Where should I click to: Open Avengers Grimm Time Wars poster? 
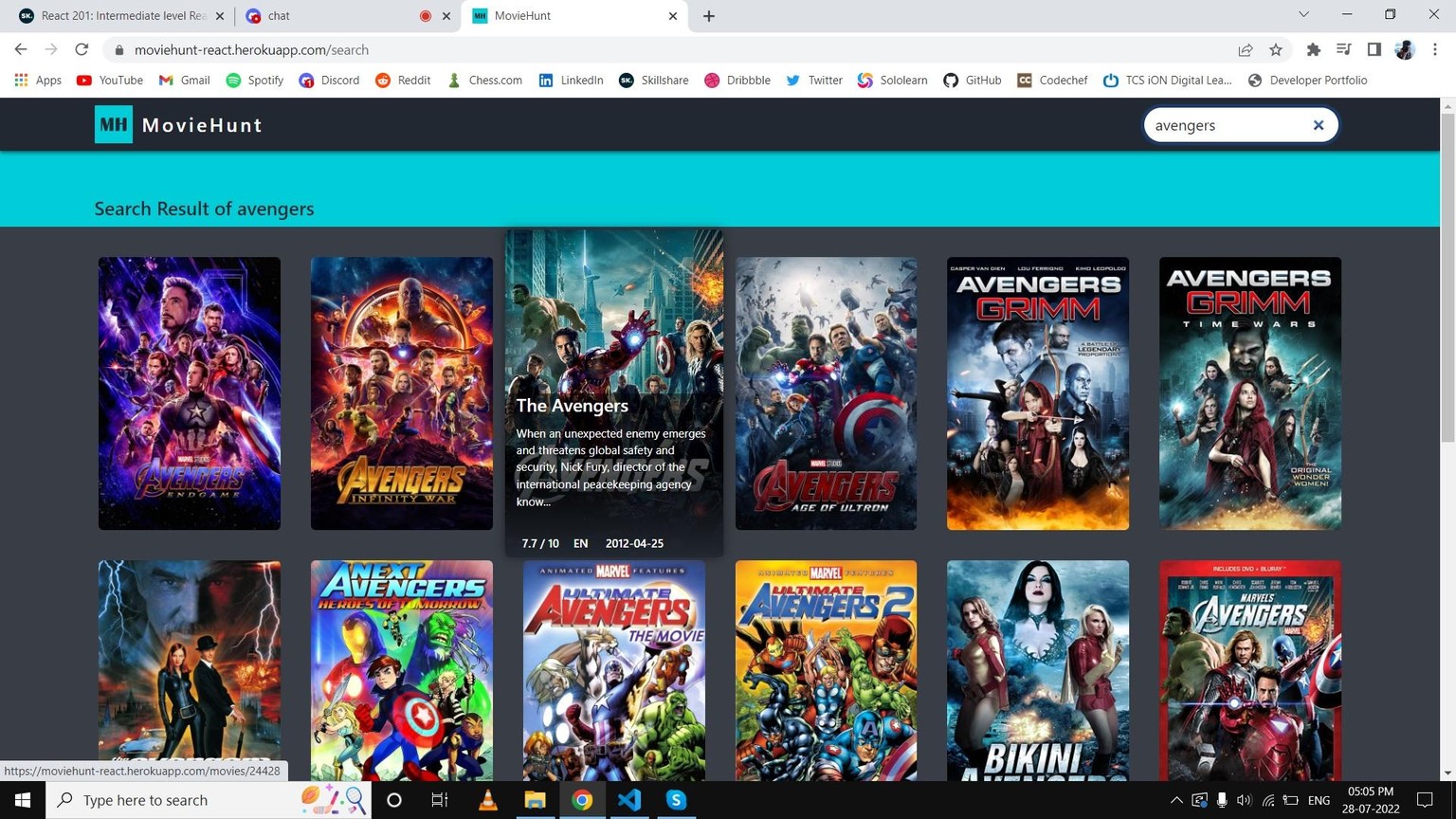1250,393
